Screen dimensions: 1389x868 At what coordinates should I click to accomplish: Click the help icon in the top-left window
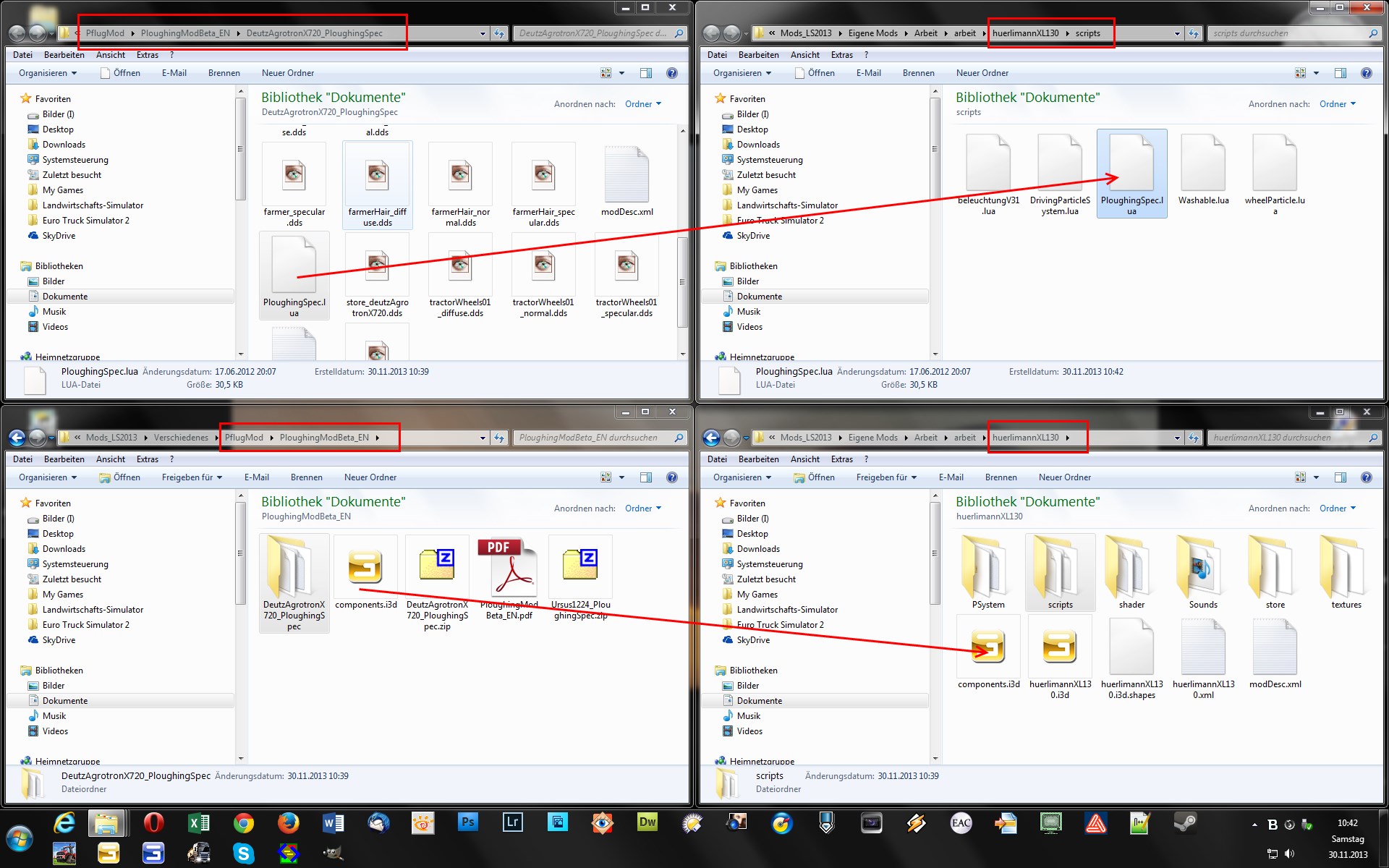click(672, 73)
